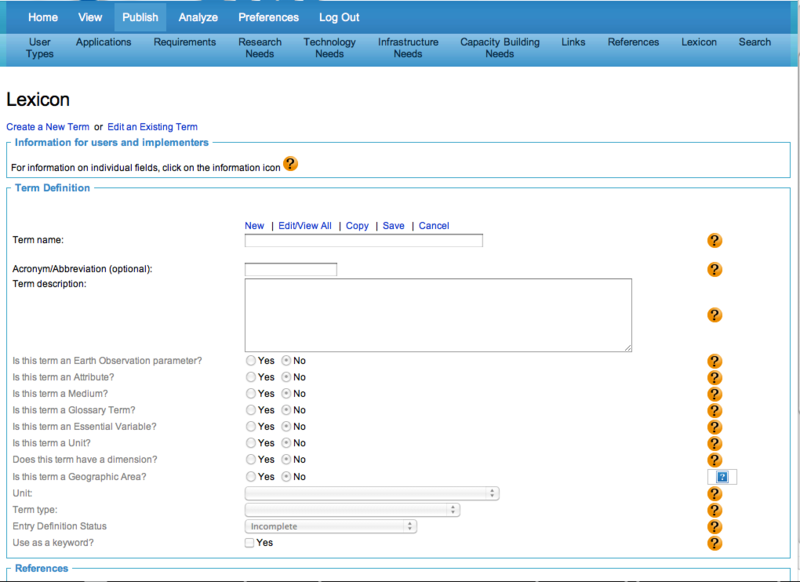
Task: Select Yes for Earth Observation parameter
Action: 251,361
